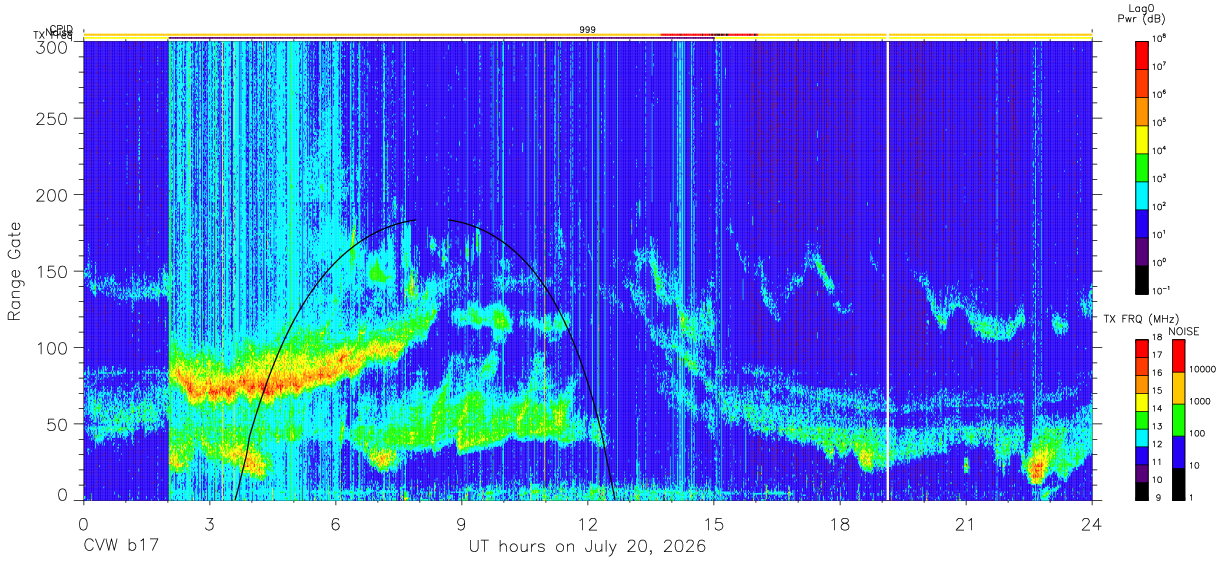Click the white vertical data-gap line near 19 UT

click(x=887, y=270)
